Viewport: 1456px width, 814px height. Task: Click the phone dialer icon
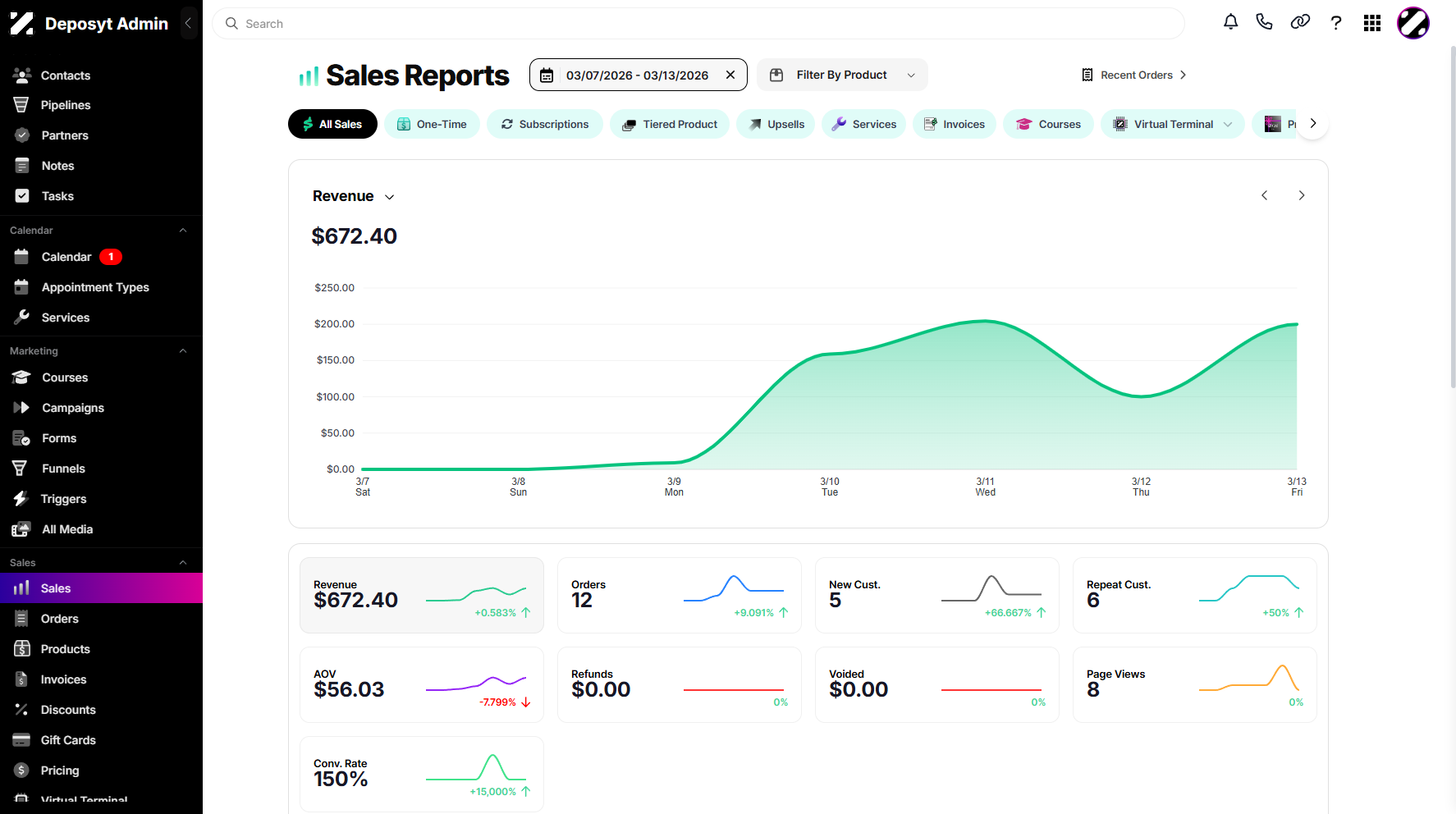1264,22
